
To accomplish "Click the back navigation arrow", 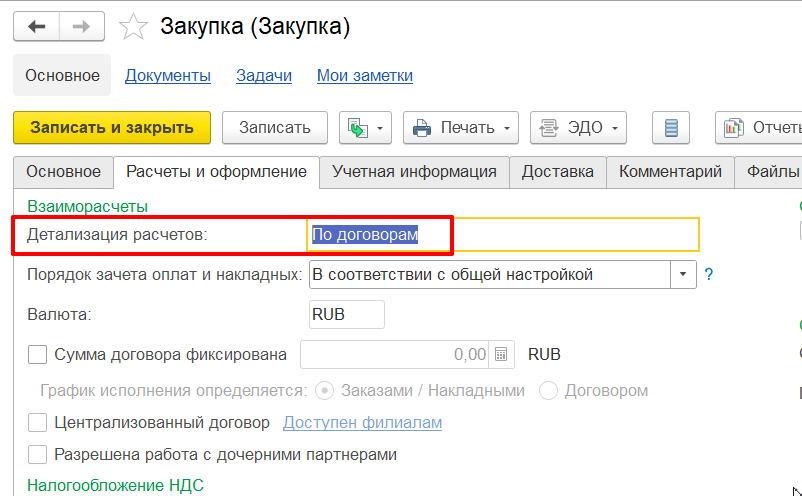I will pyautogui.click(x=38, y=27).
